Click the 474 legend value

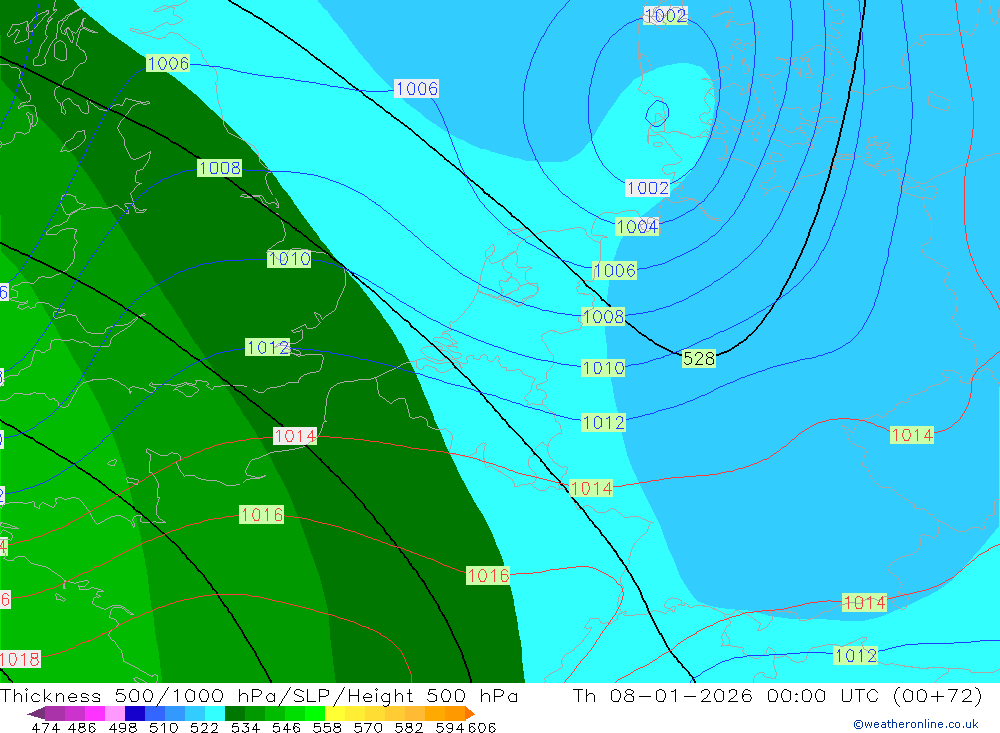point(45,727)
